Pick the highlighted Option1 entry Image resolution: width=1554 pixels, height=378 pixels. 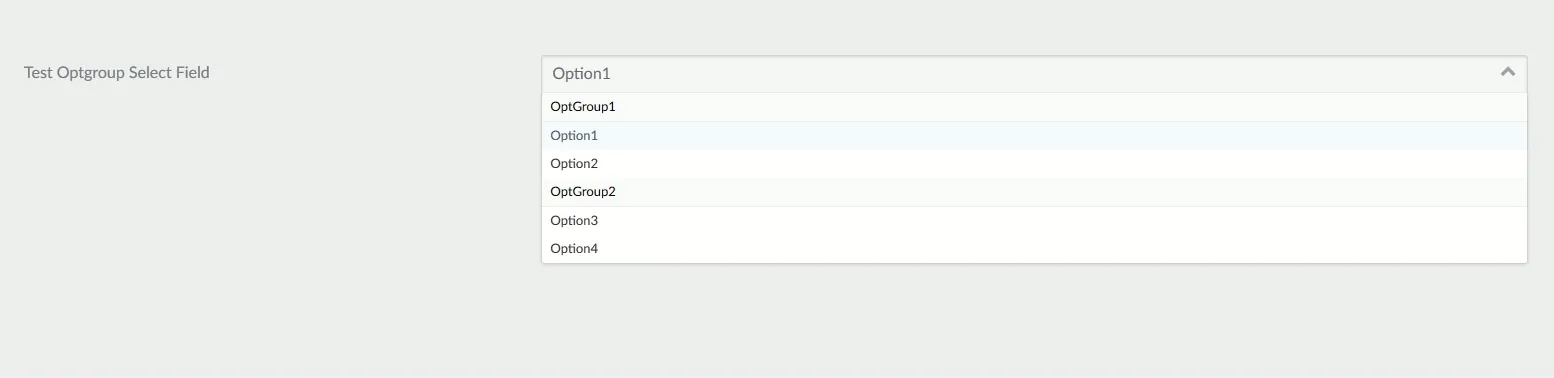pyautogui.click(x=1034, y=136)
